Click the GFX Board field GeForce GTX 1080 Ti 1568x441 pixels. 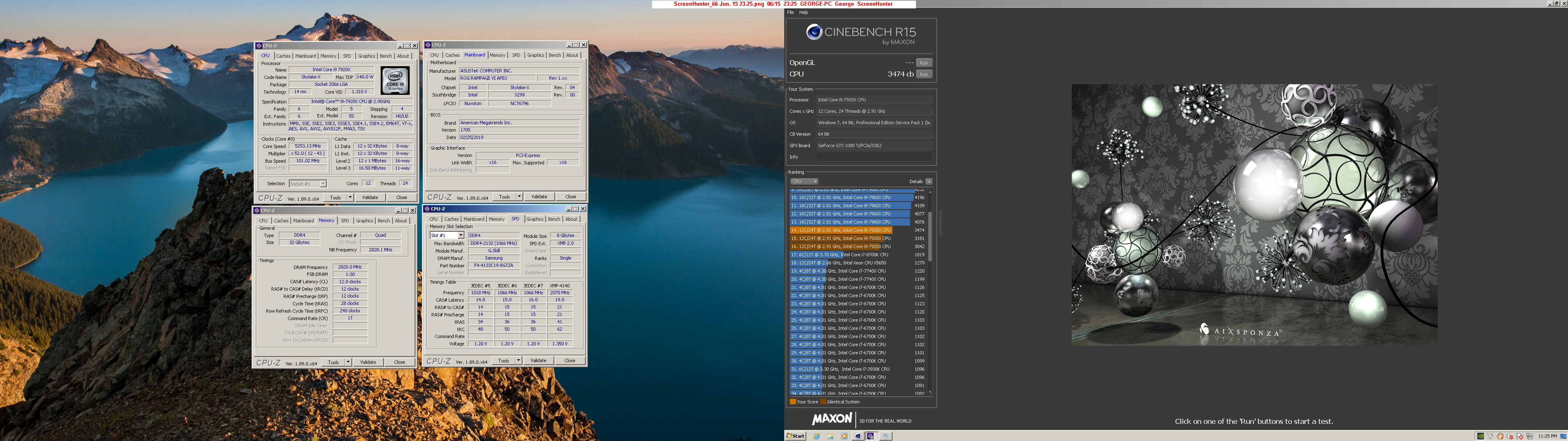point(874,146)
